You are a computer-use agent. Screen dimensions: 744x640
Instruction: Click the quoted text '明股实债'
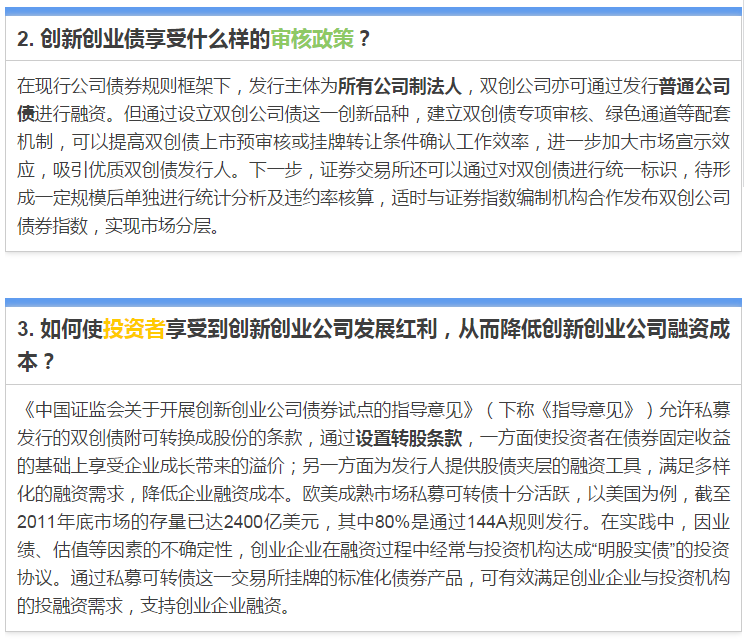pos(633,550)
